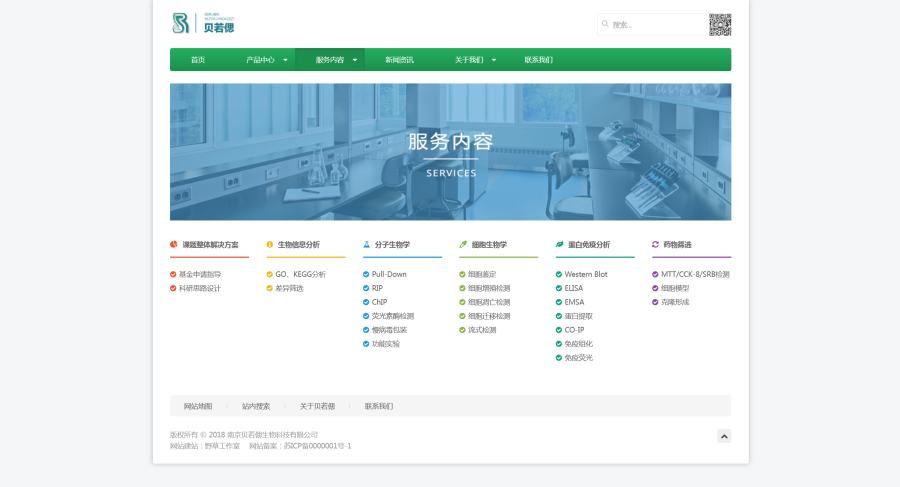This screenshot has height=487, width=900.
Task: Focus the search text field
Action: click(x=655, y=25)
